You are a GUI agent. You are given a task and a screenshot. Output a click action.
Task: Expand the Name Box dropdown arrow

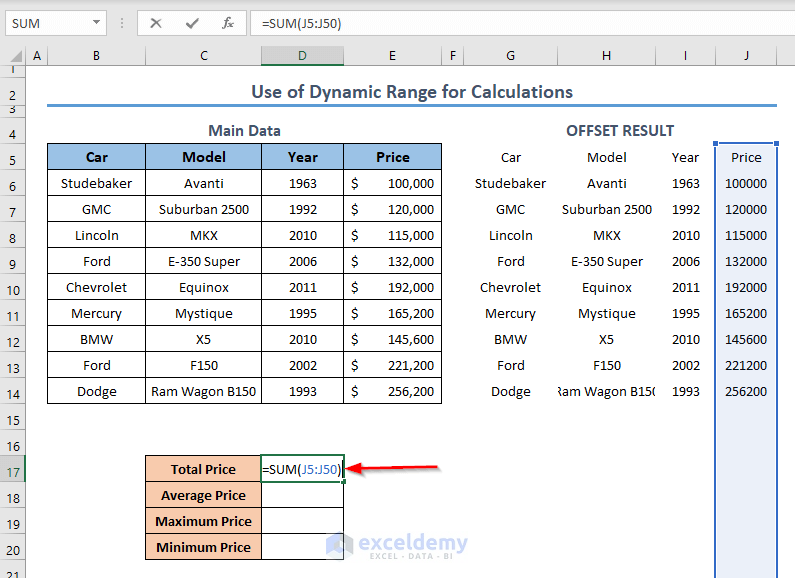(x=96, y=23)
